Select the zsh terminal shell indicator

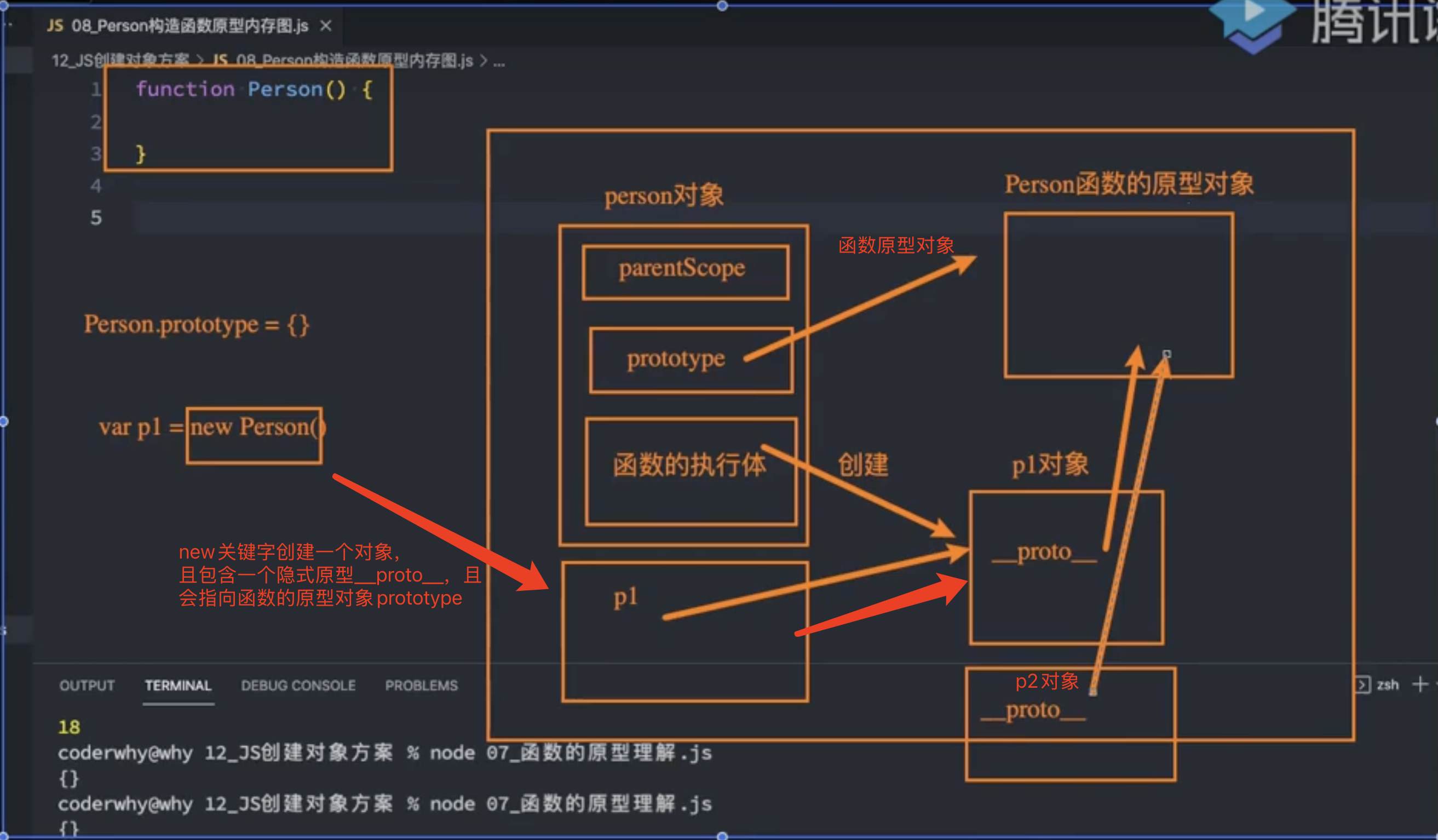(x=1377, y=684)
